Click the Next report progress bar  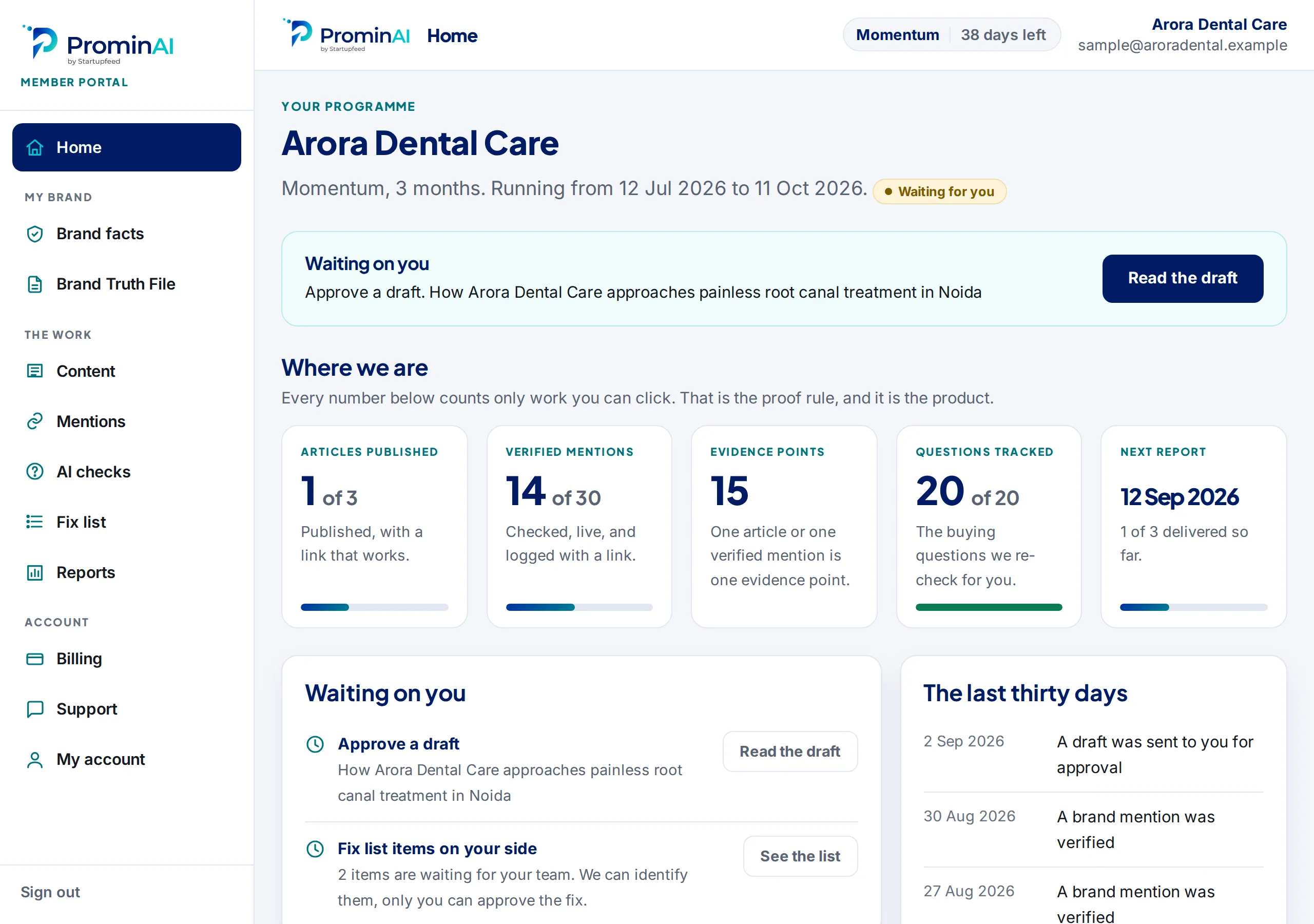tap(1193, 607)
